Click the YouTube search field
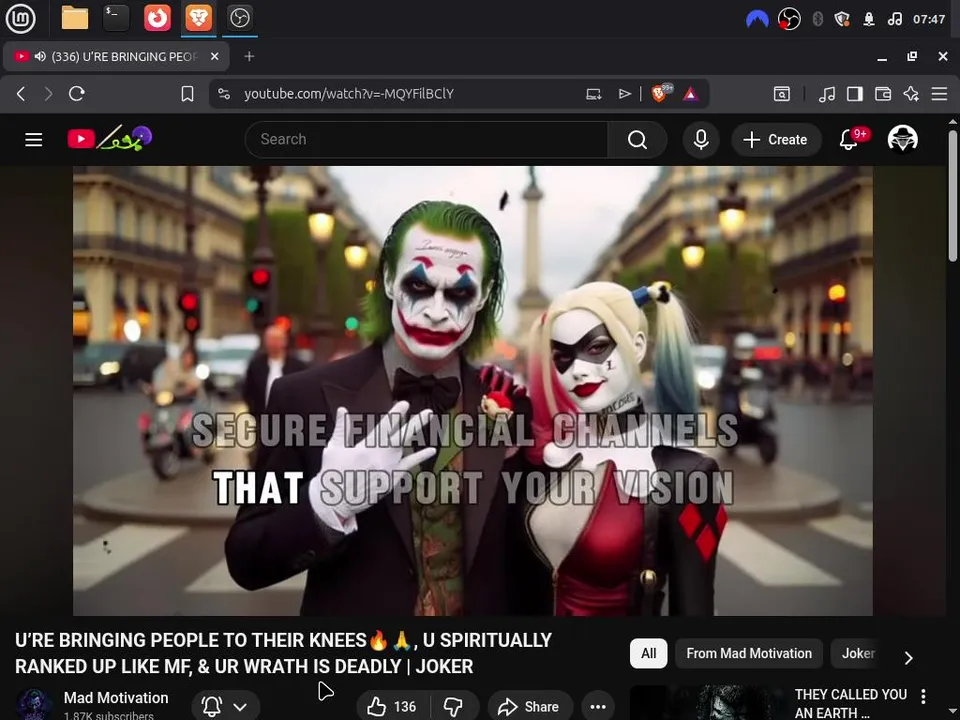 pos(426,140)
